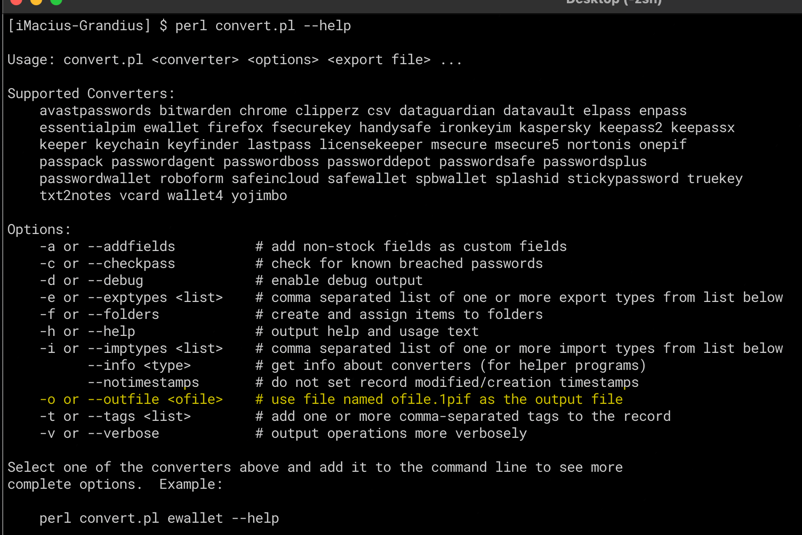Click the "Options:" heading text
Screen dimensions: 802x535
(39, 229)
